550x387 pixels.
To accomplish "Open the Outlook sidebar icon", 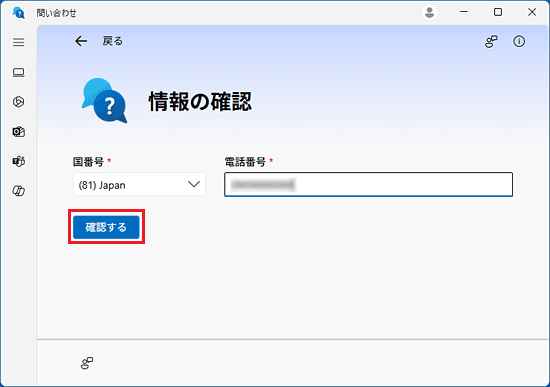I will click(x=19, y=132).
